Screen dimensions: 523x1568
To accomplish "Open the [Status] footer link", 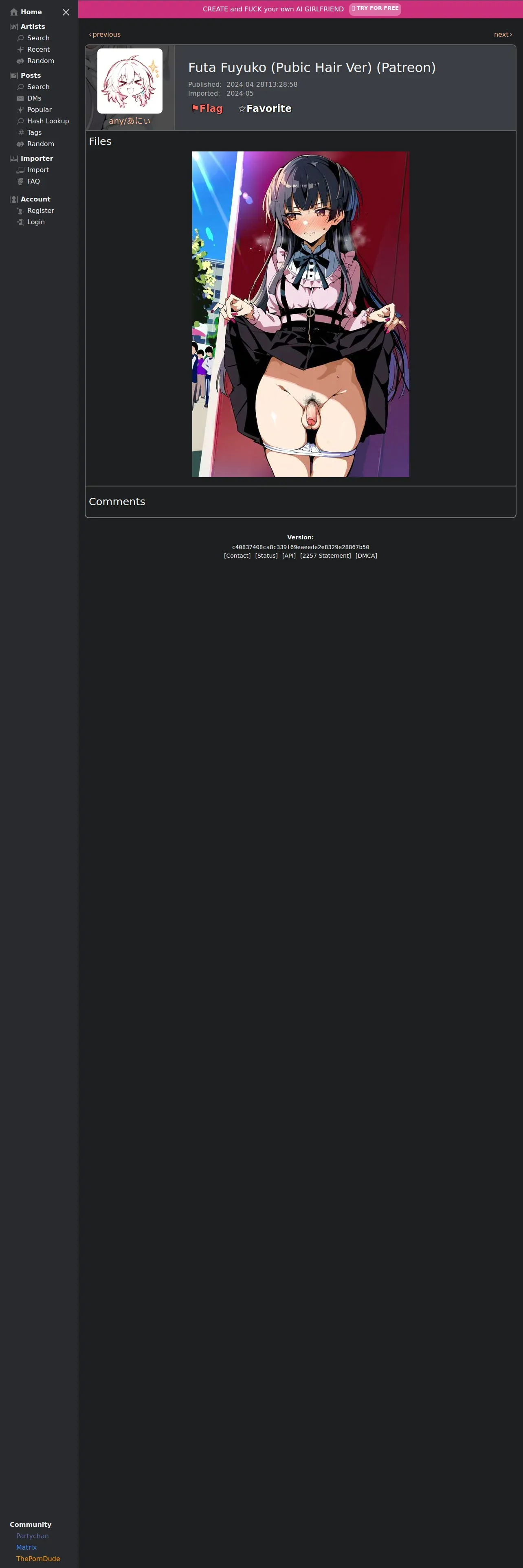I will click(x=266, y=556).
